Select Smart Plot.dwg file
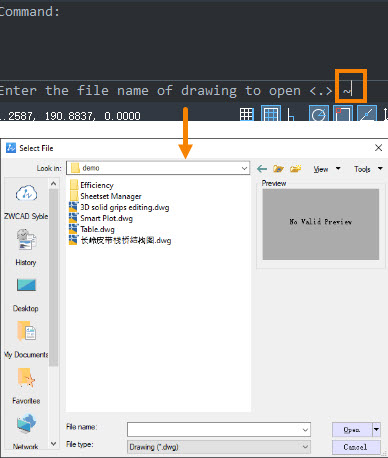Screen dimensions: 388x458 101,218
